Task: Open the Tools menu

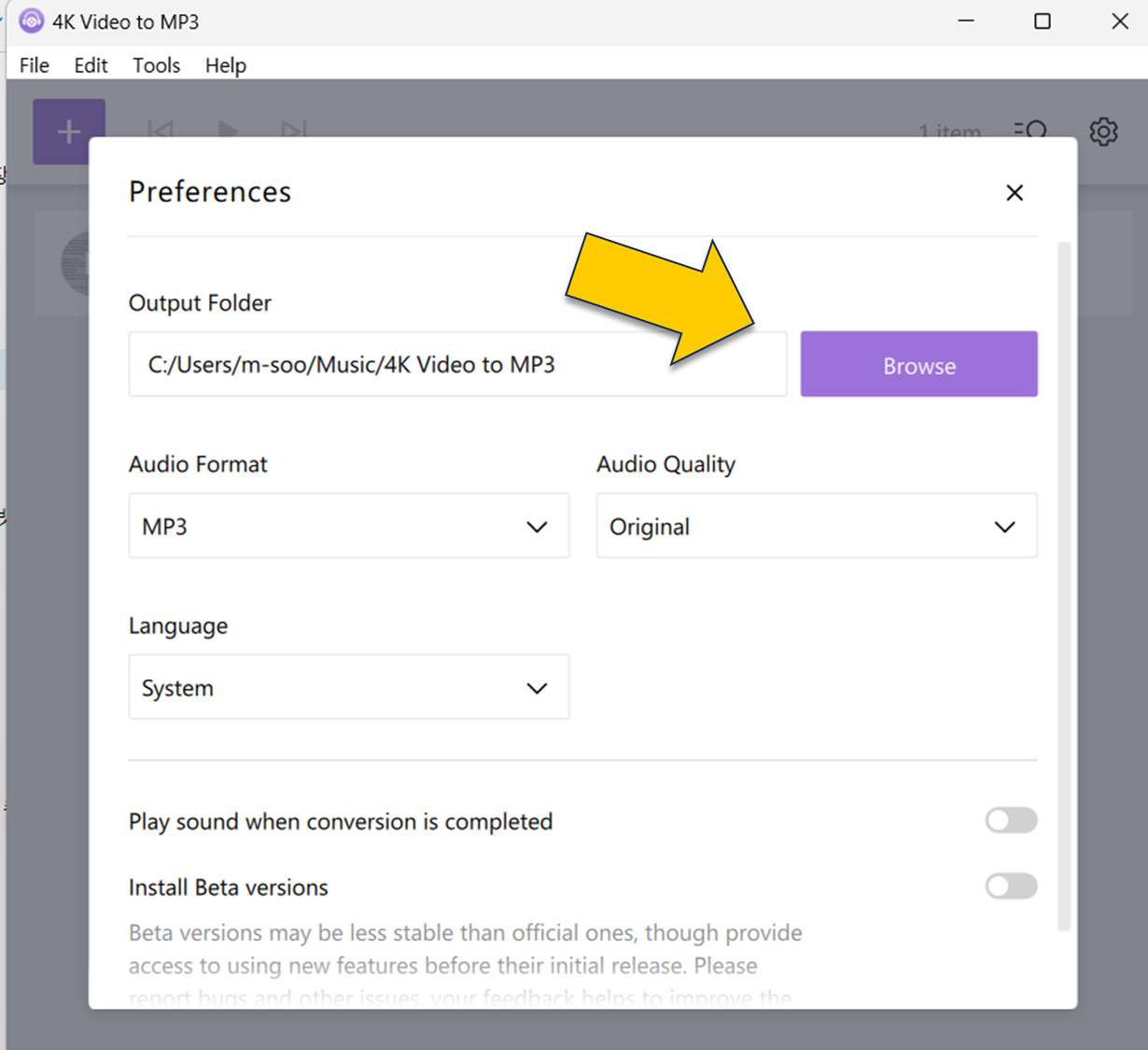Action: pyautogui.click(x=156, y=65)
